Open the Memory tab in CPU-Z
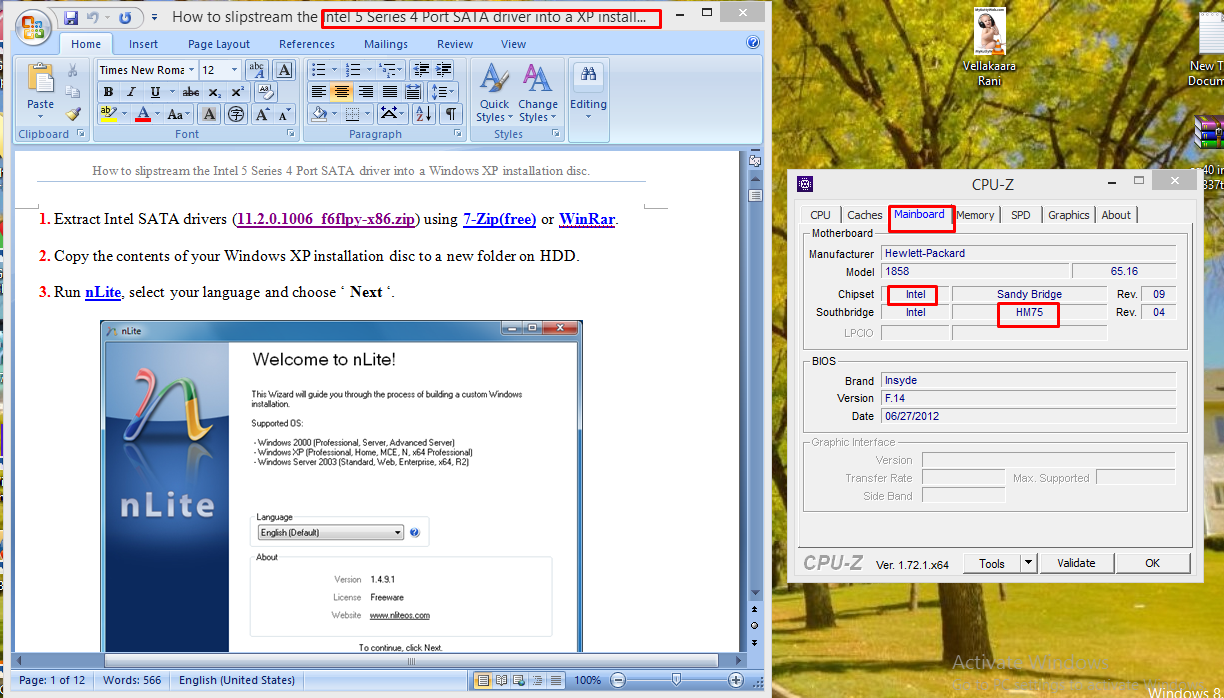 (x=975, y=215)
